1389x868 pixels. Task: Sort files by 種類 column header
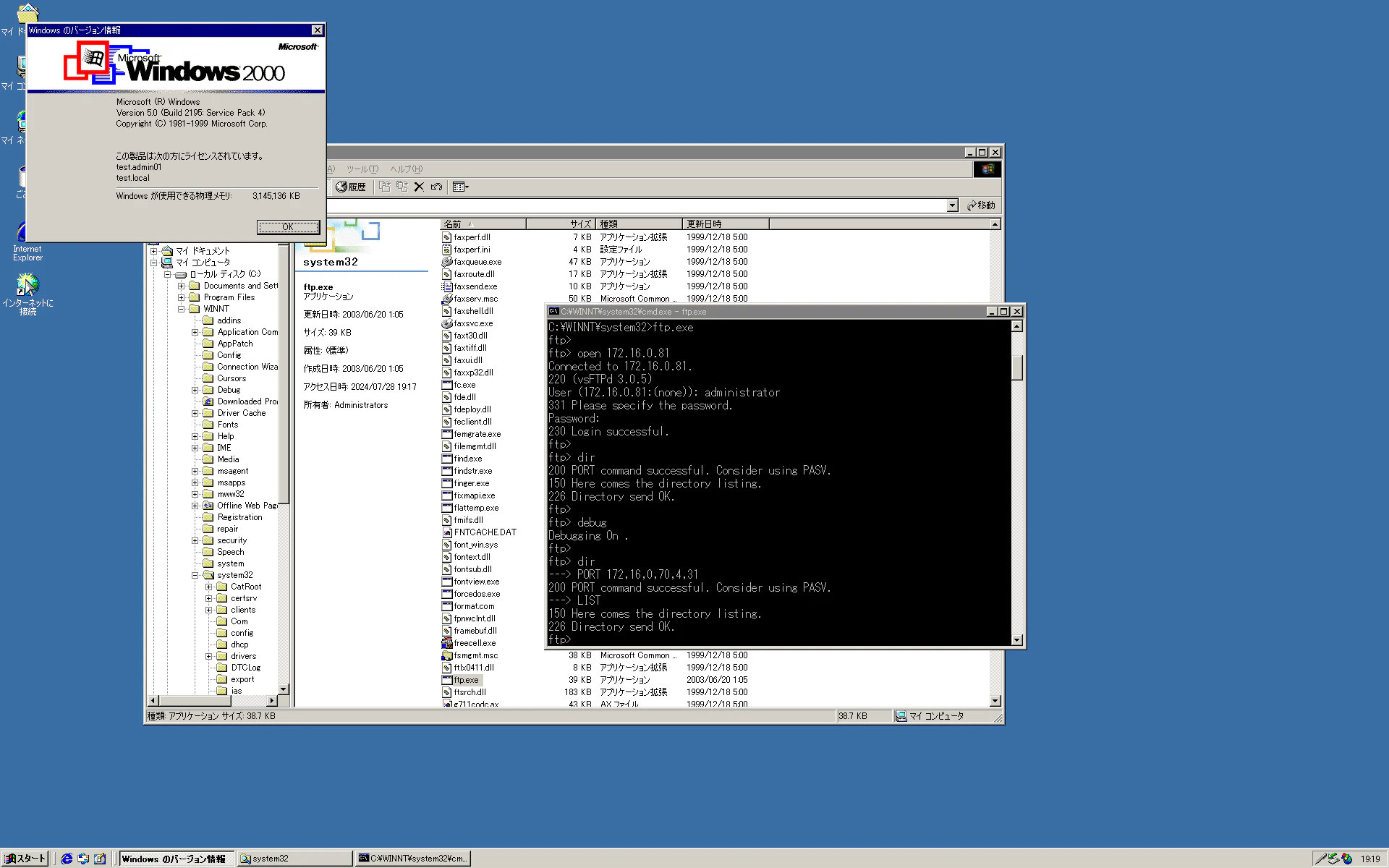coord(639,224)
